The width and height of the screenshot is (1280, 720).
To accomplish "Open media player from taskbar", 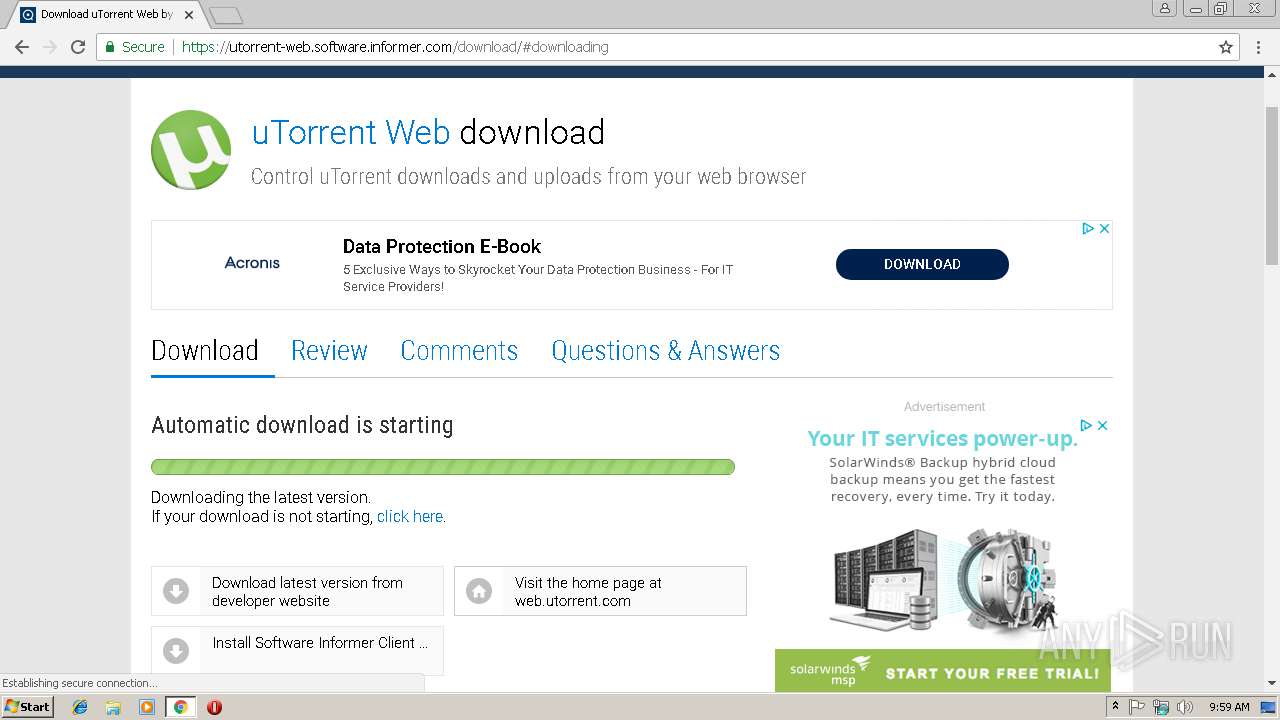I will (x=147, y=707).
